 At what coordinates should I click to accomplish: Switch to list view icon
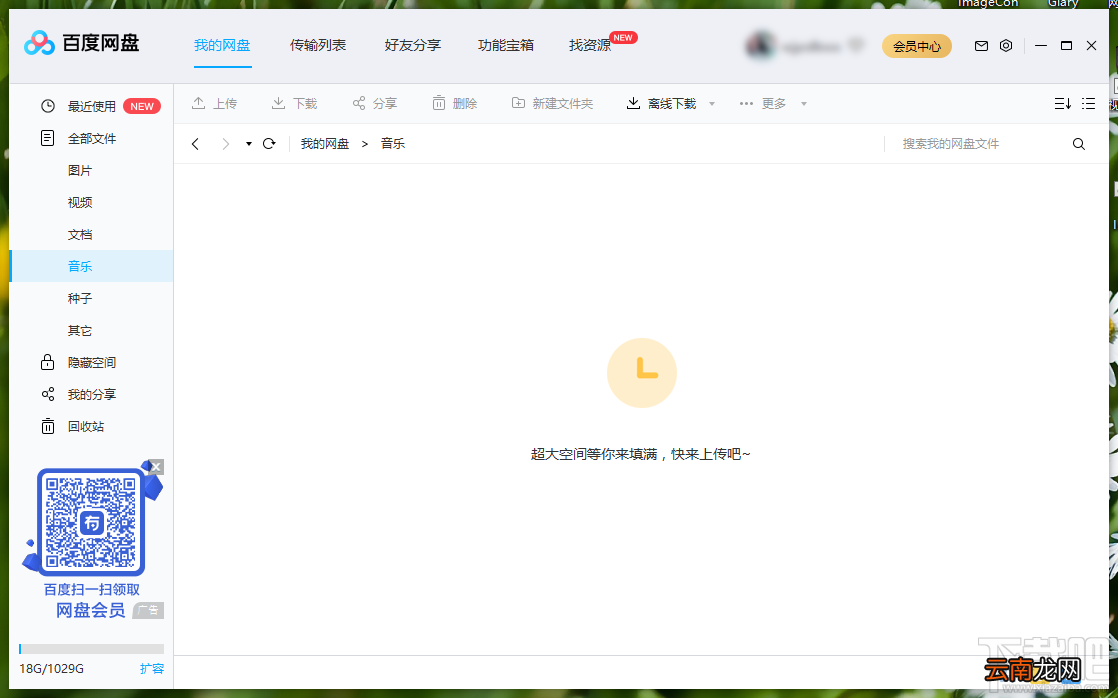[1088, 103]
